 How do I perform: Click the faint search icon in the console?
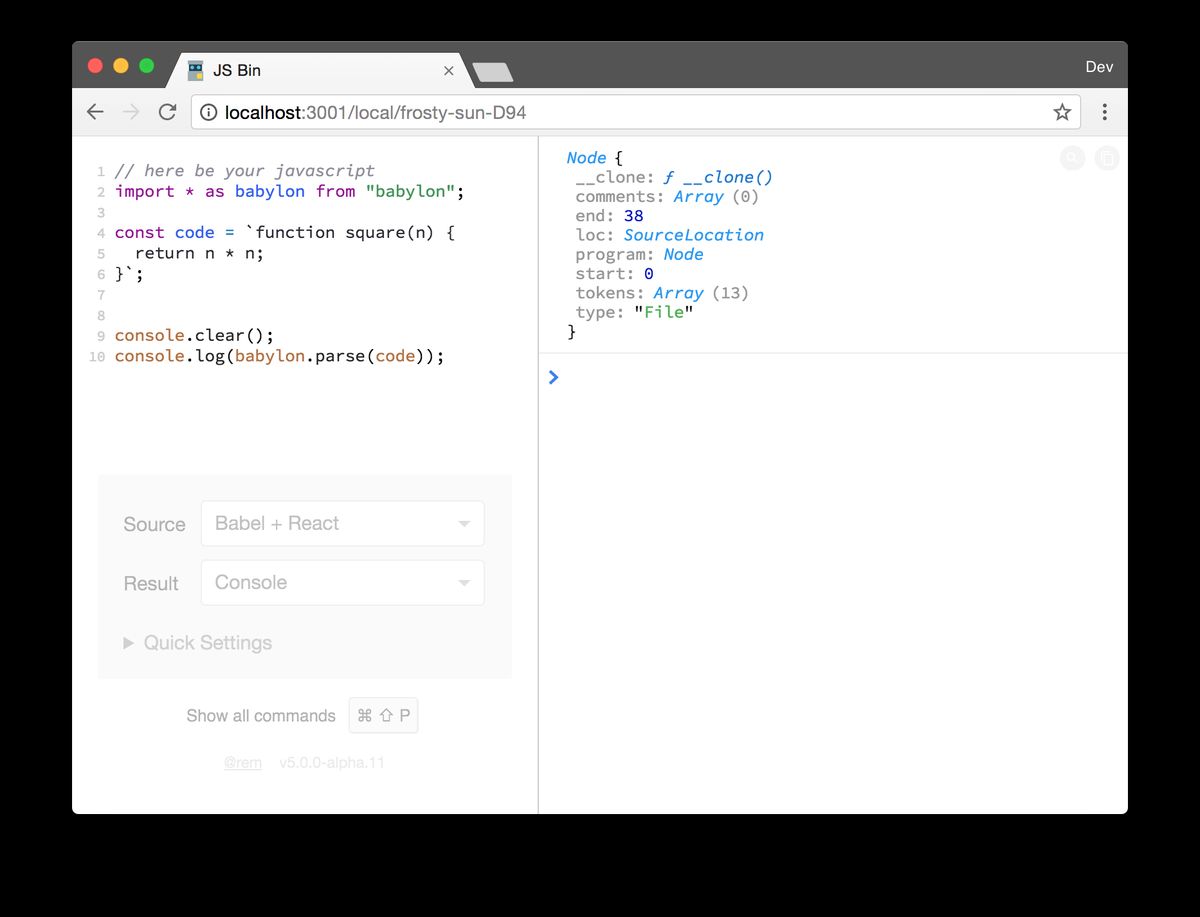tap(1072, 158)
